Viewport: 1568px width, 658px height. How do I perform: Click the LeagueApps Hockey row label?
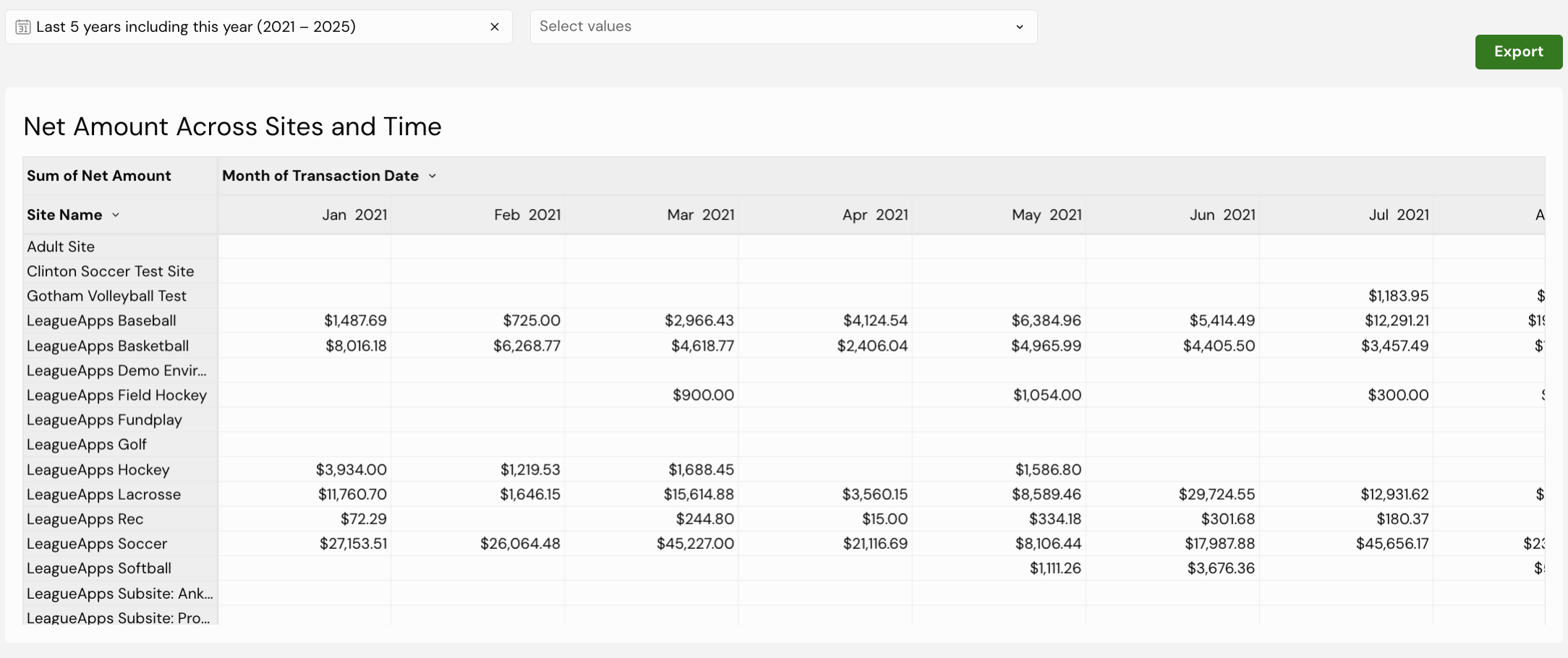click(x=98, y=469)
